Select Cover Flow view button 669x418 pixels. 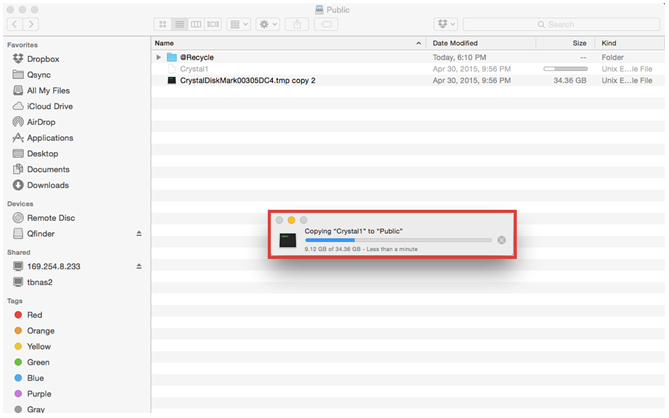click(211, 24)
